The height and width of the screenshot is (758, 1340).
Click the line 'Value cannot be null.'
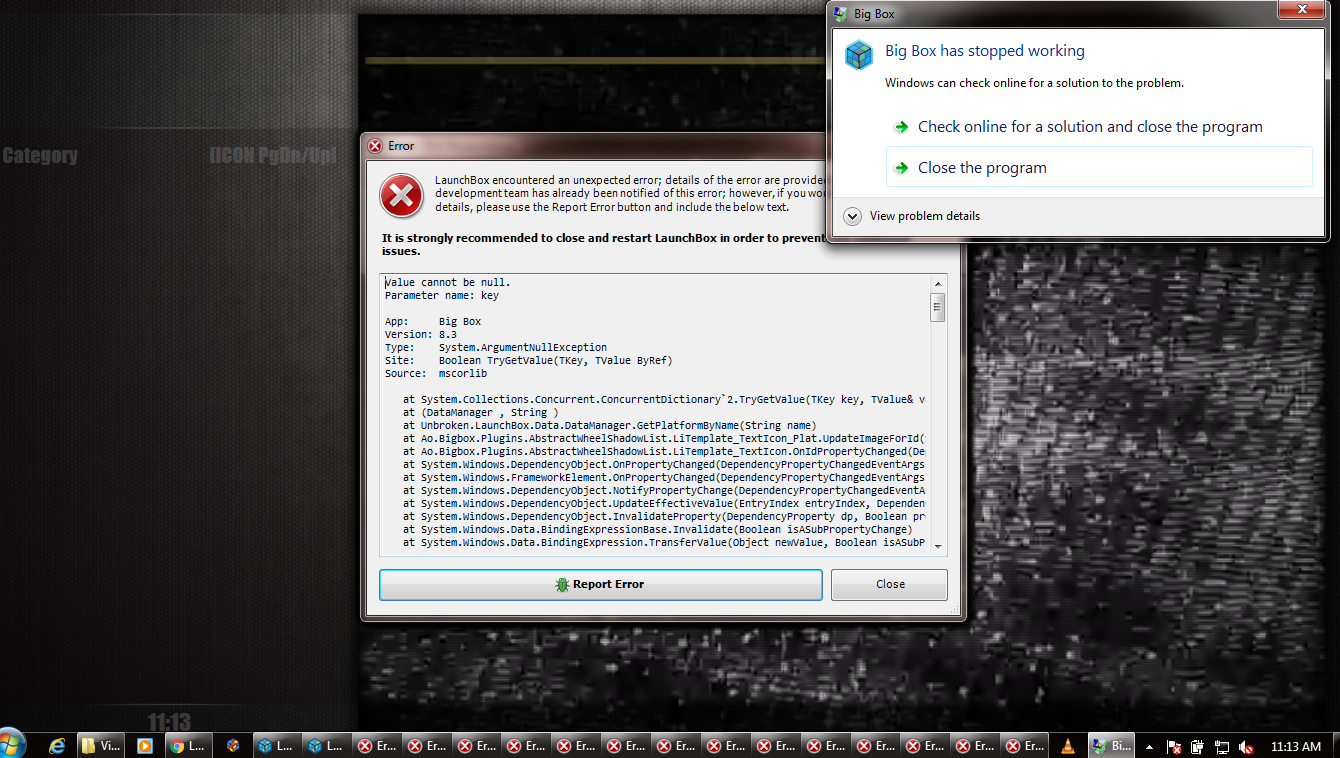[448, 282]
